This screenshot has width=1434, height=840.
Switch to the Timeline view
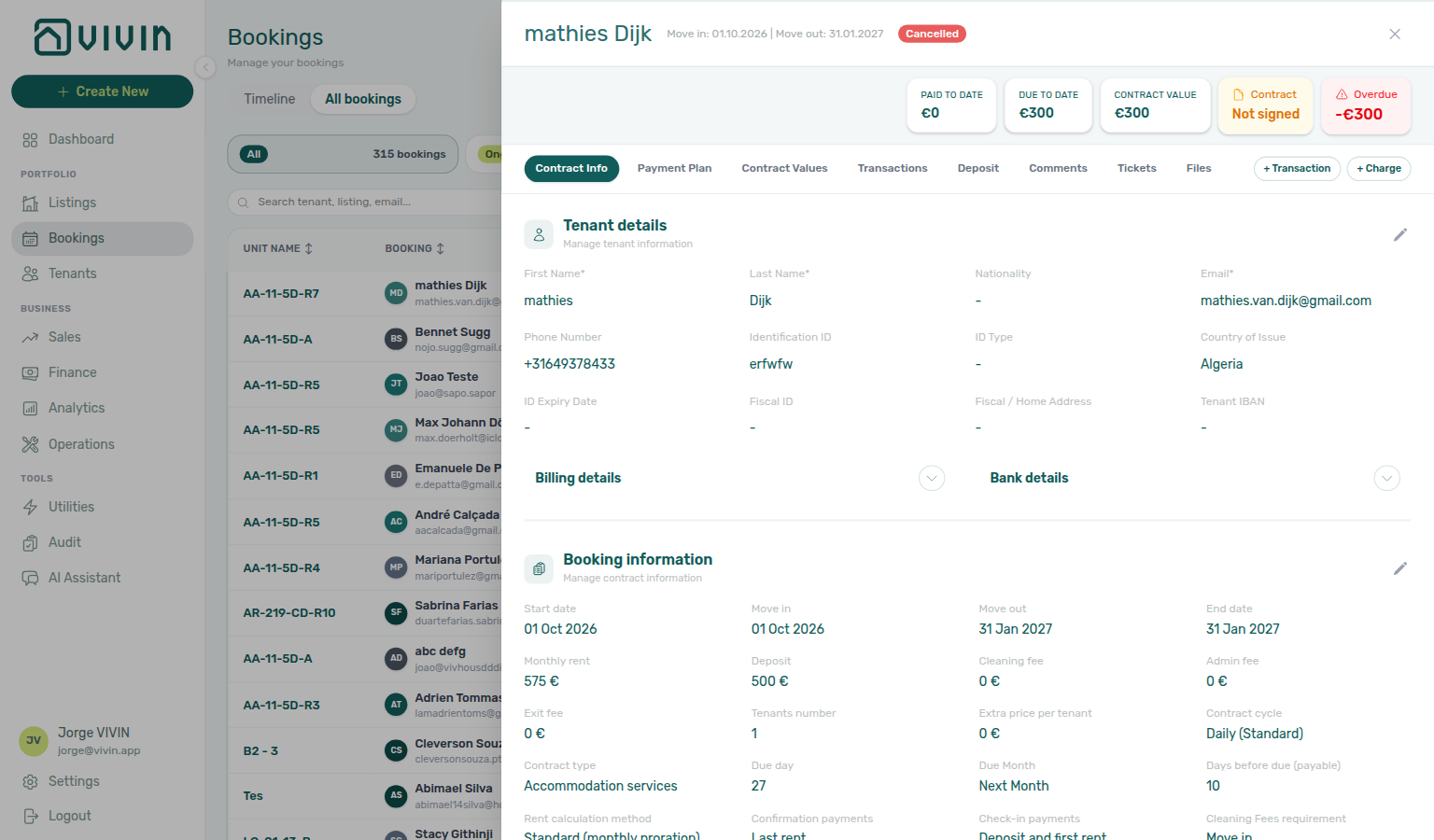269,99
